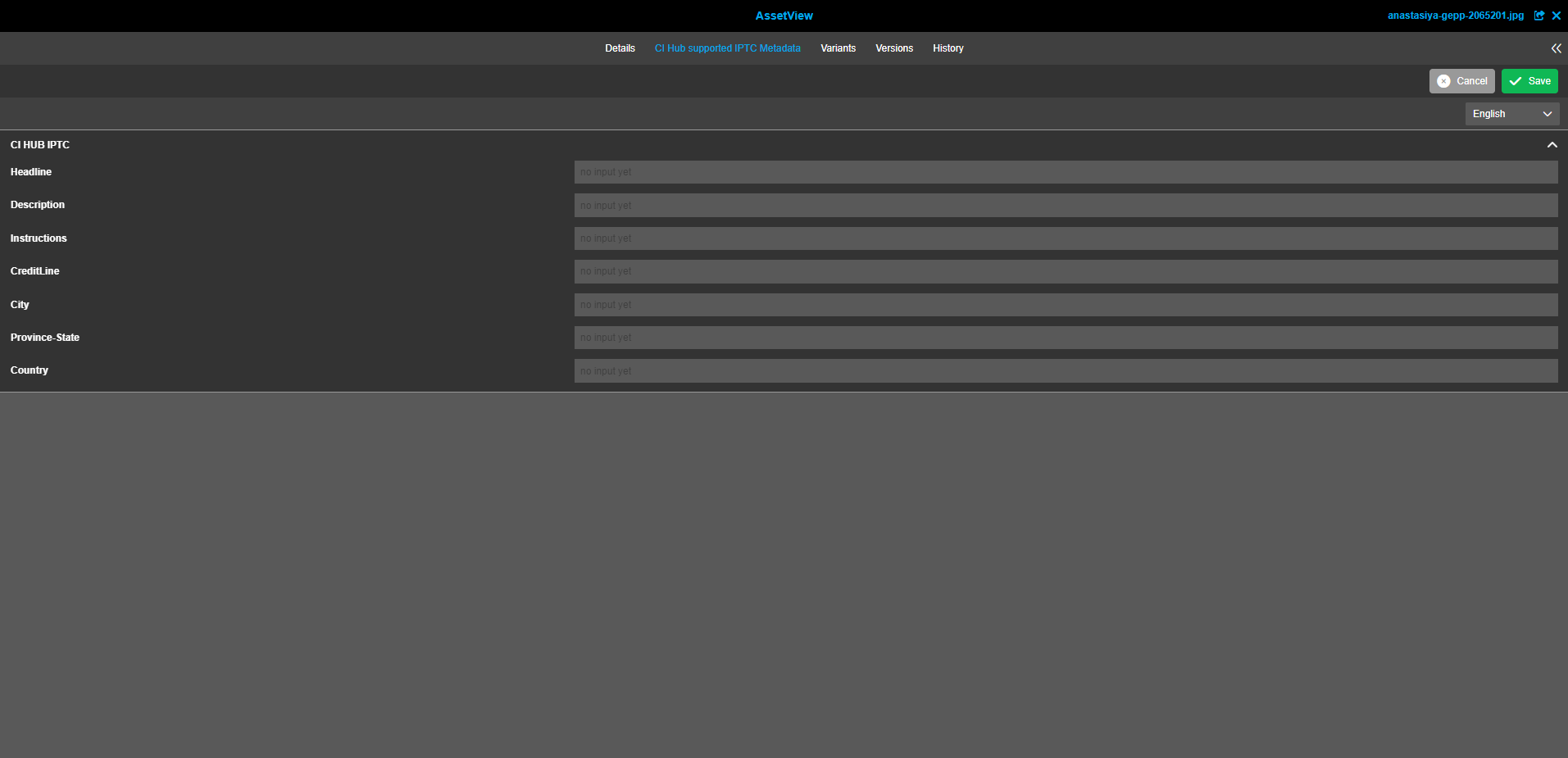Click the AssetView title text

click(784, 16)
